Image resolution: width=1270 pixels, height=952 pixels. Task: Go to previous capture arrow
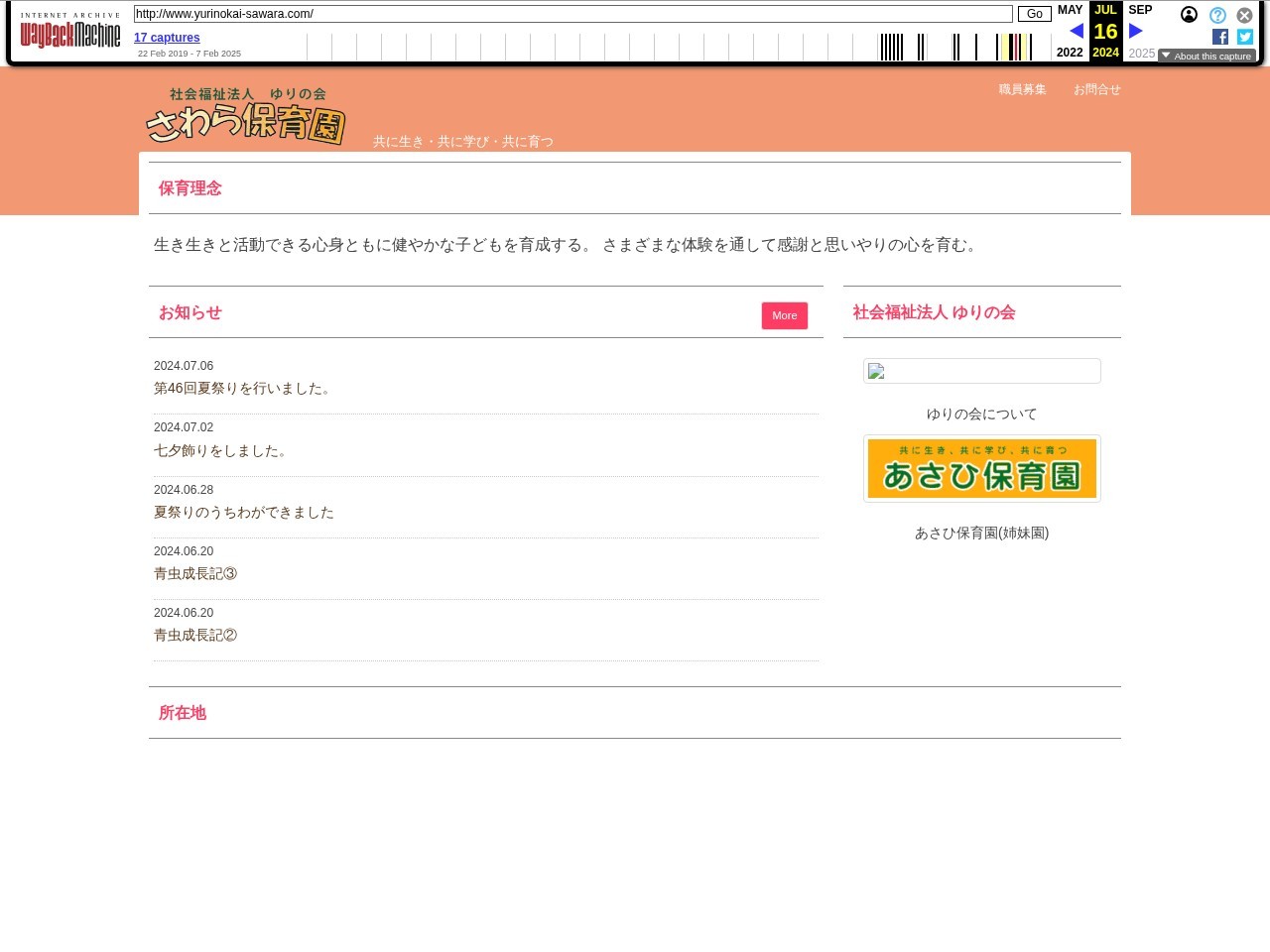pos(1077,31)
